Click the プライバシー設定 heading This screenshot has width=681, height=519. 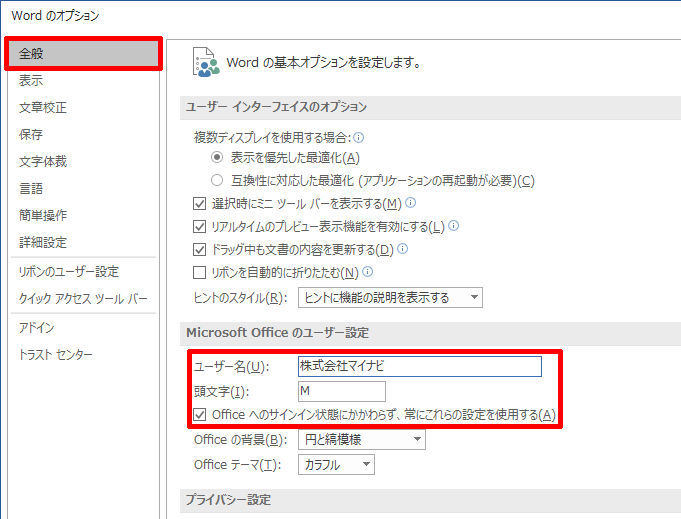(x=228, y=500)
